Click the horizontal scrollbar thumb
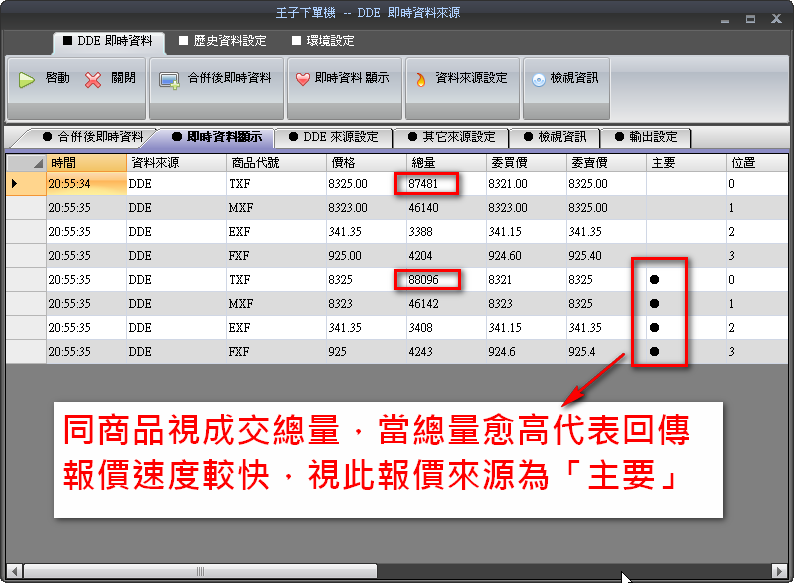Image resolution: width=794 pixels, height=583 pixels. pos(201,571)
